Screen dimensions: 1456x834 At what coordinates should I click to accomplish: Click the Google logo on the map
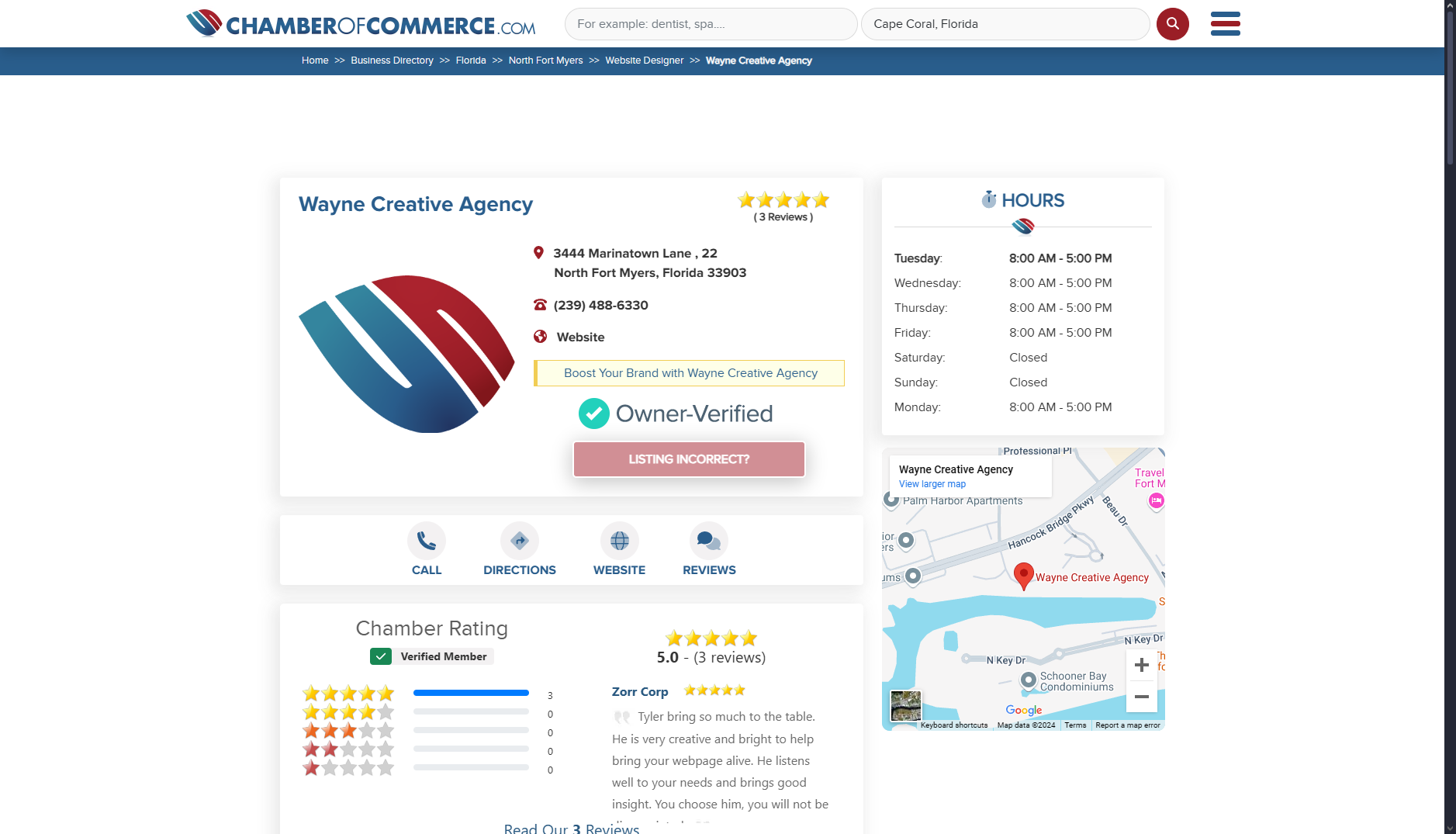(x=1024, y=711)
